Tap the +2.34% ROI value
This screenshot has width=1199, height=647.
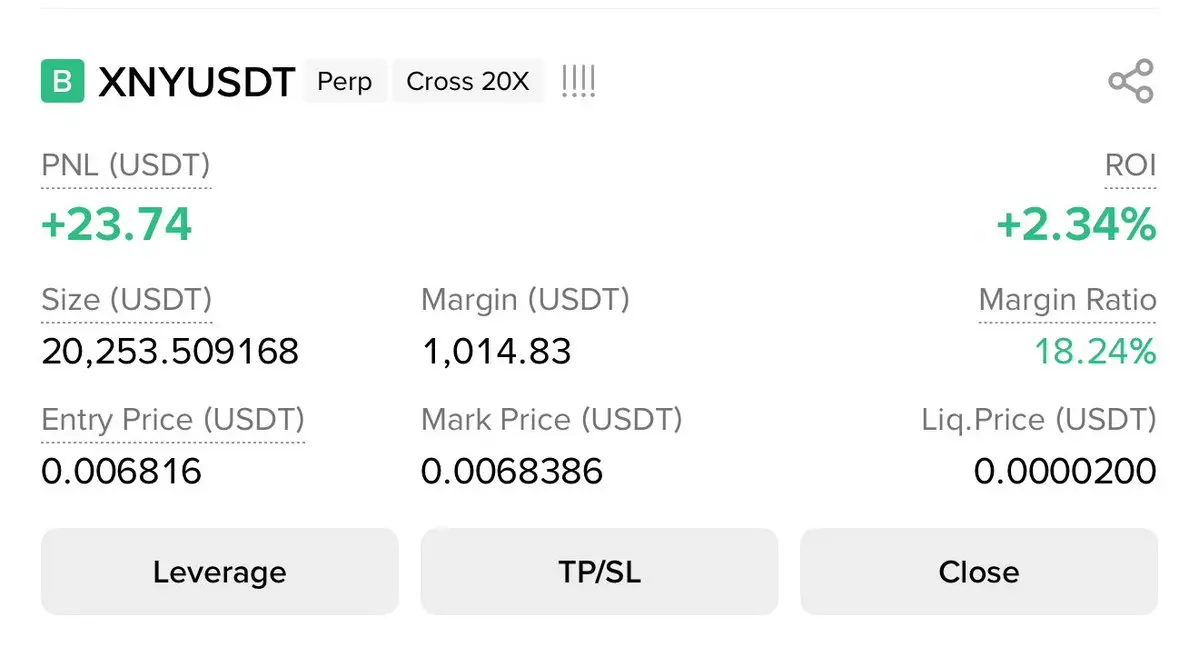[1076, 224]
